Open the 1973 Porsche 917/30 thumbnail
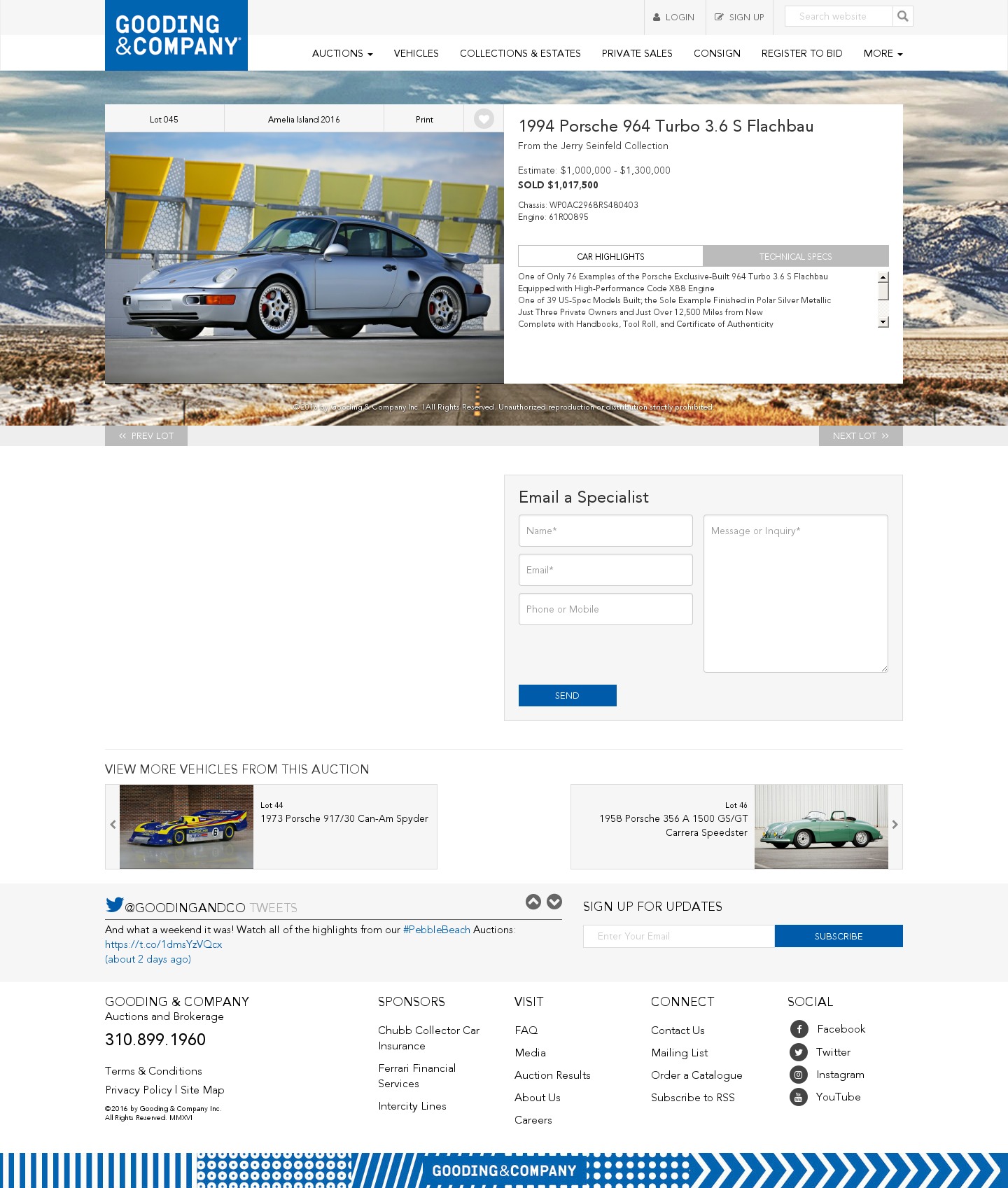Screen dimensions: 1008x1188 pos(186,827)
